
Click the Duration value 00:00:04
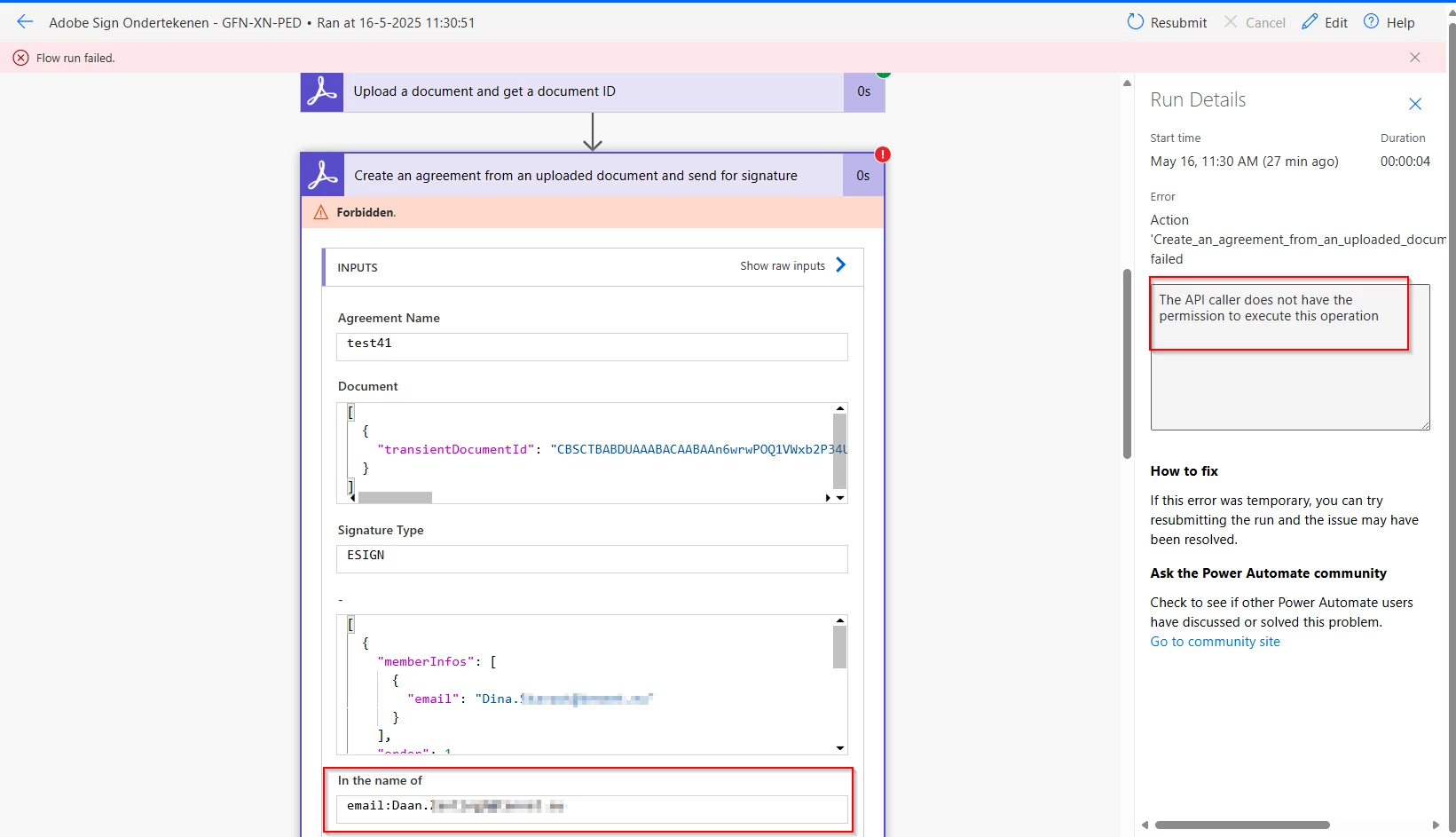click(x=1405, y=162)
